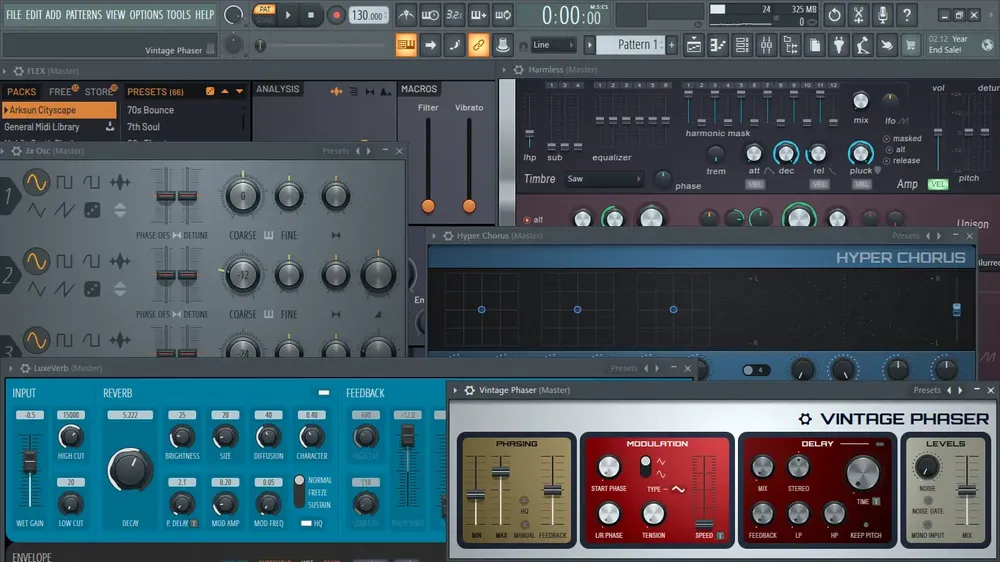Viewport: 1000px width, 562px height.
Task: Toggle the PAT/SONG mode switch
Action: pos(264,15)
